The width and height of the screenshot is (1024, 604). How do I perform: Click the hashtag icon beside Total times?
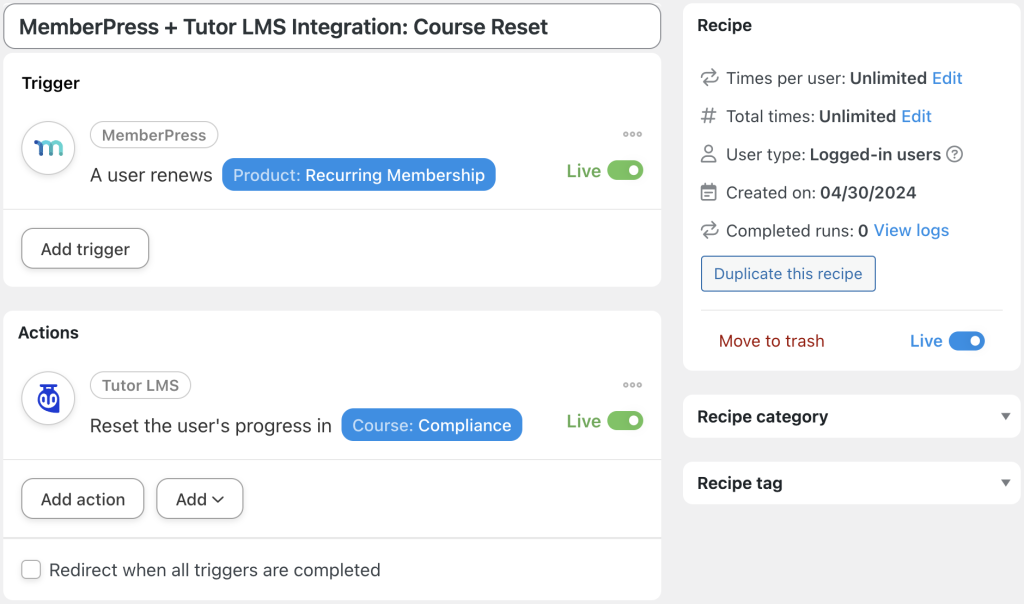click(x=708, y=116)
